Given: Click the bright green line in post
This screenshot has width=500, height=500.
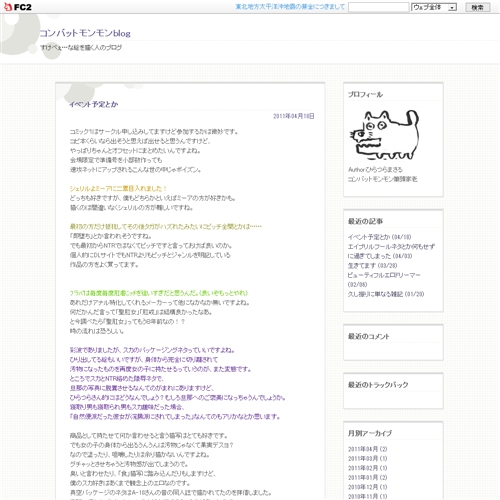Looking at the screenshot, I should tap(159, 293).
